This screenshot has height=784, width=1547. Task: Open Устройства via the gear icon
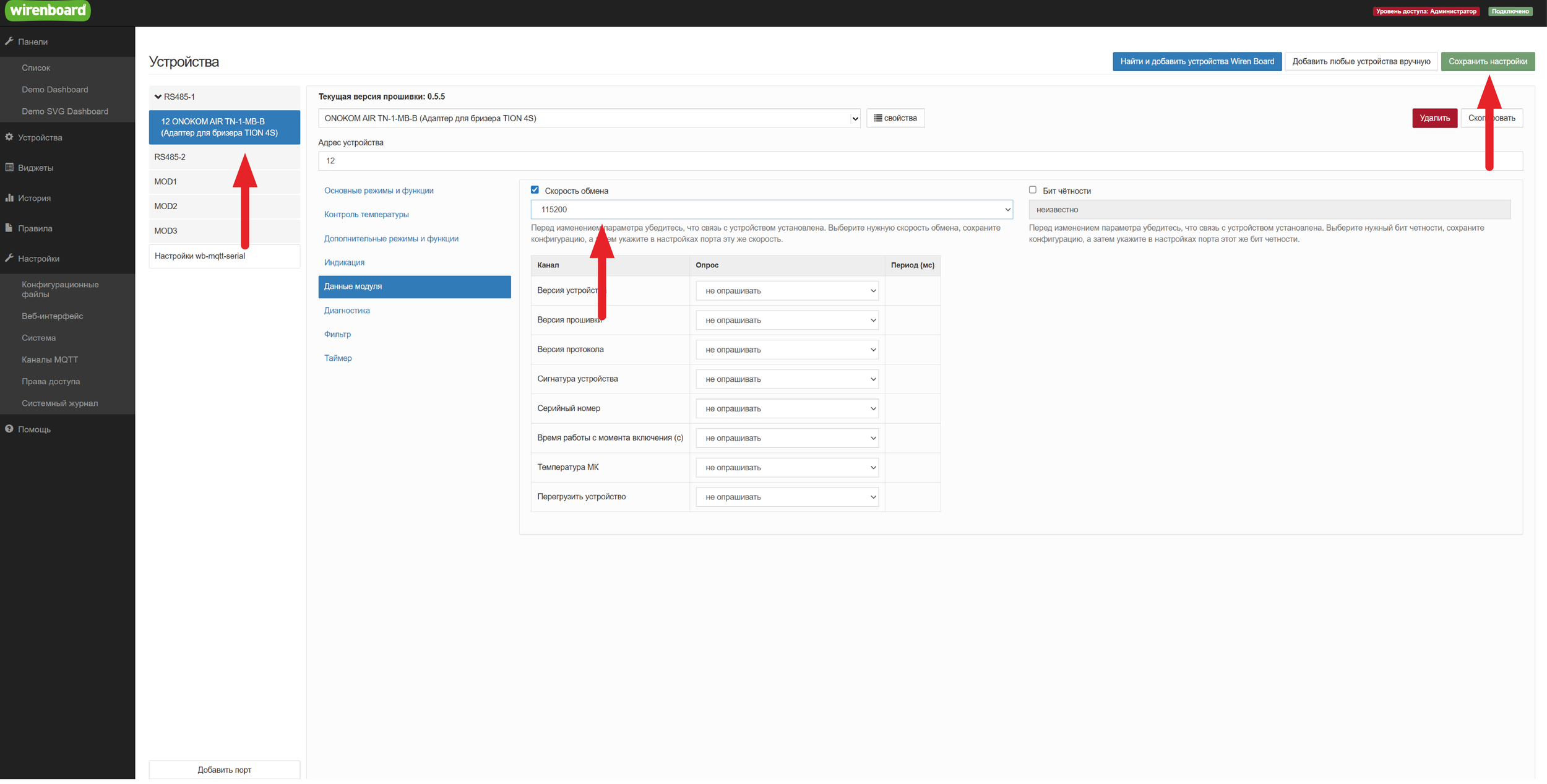coord(10,137)
